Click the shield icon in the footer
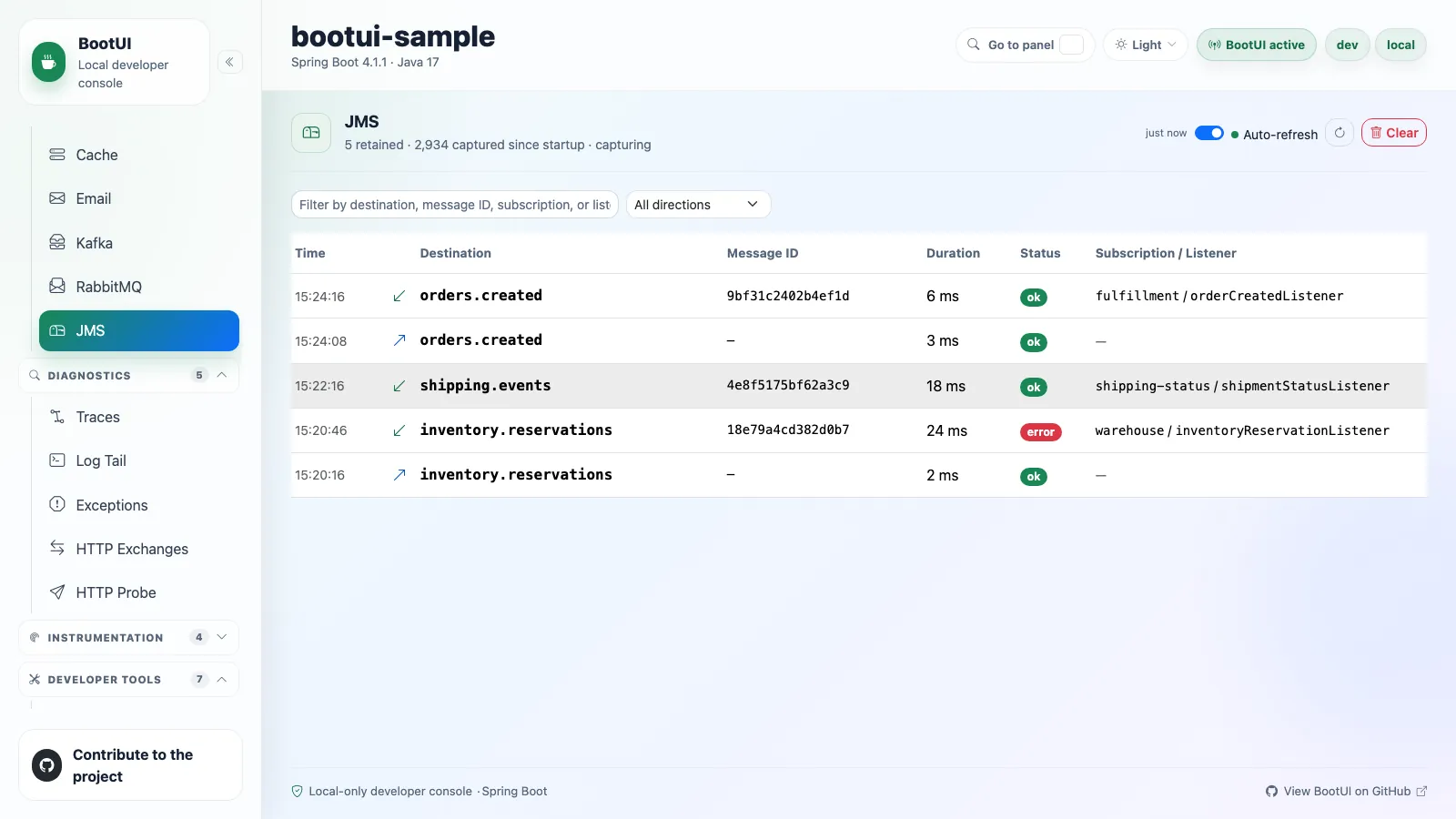Image resolution: width=1456 pixels, height=819 pixels. [297, 791]
